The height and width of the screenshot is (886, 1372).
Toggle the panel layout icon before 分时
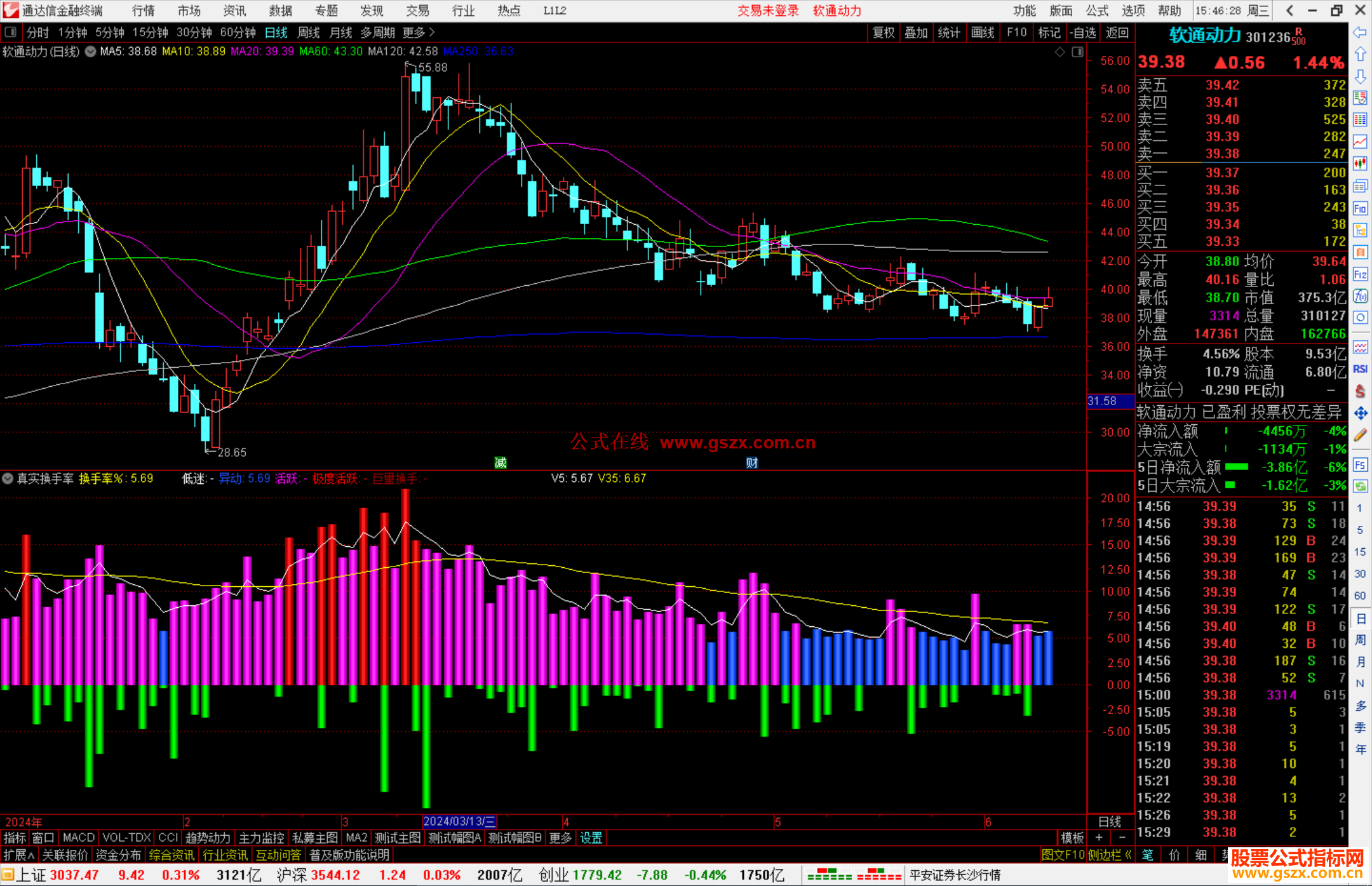[x=10, y=32]
